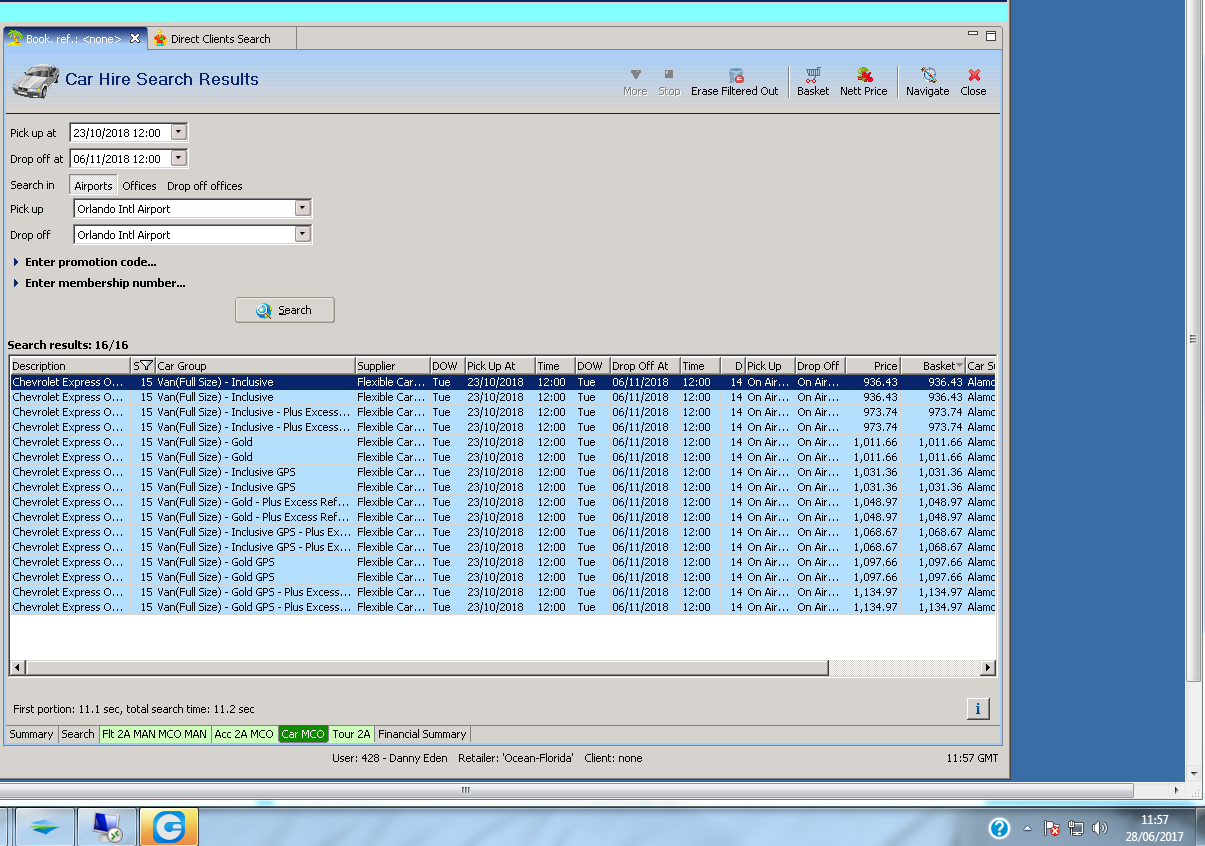Close the Book. ref. tab
Image resolution: width=1205 pixels, height=846 pixels.
pos(135,38)
